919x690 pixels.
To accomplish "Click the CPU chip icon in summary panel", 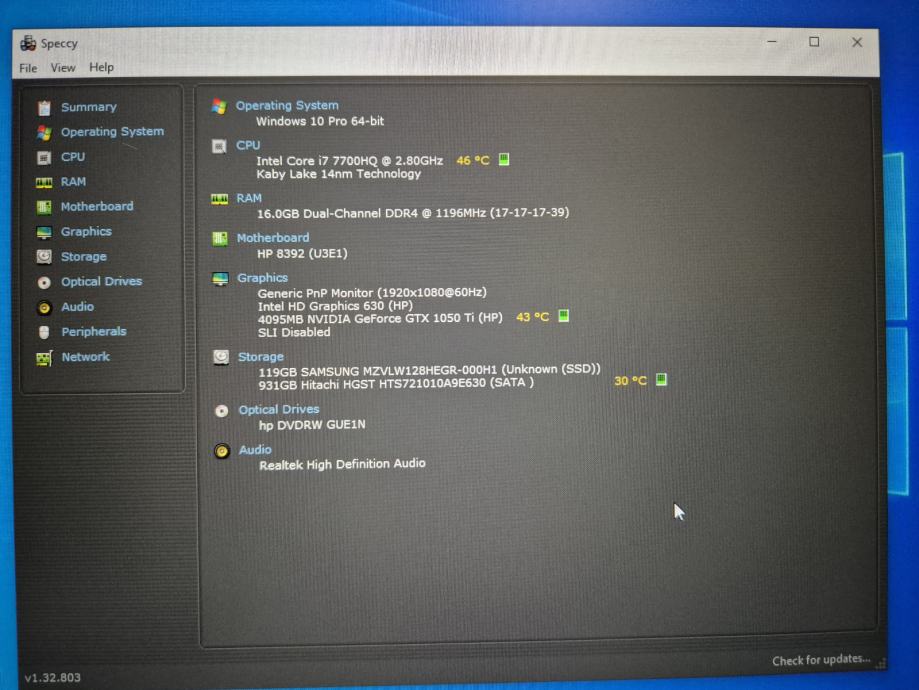I will 219,147.
